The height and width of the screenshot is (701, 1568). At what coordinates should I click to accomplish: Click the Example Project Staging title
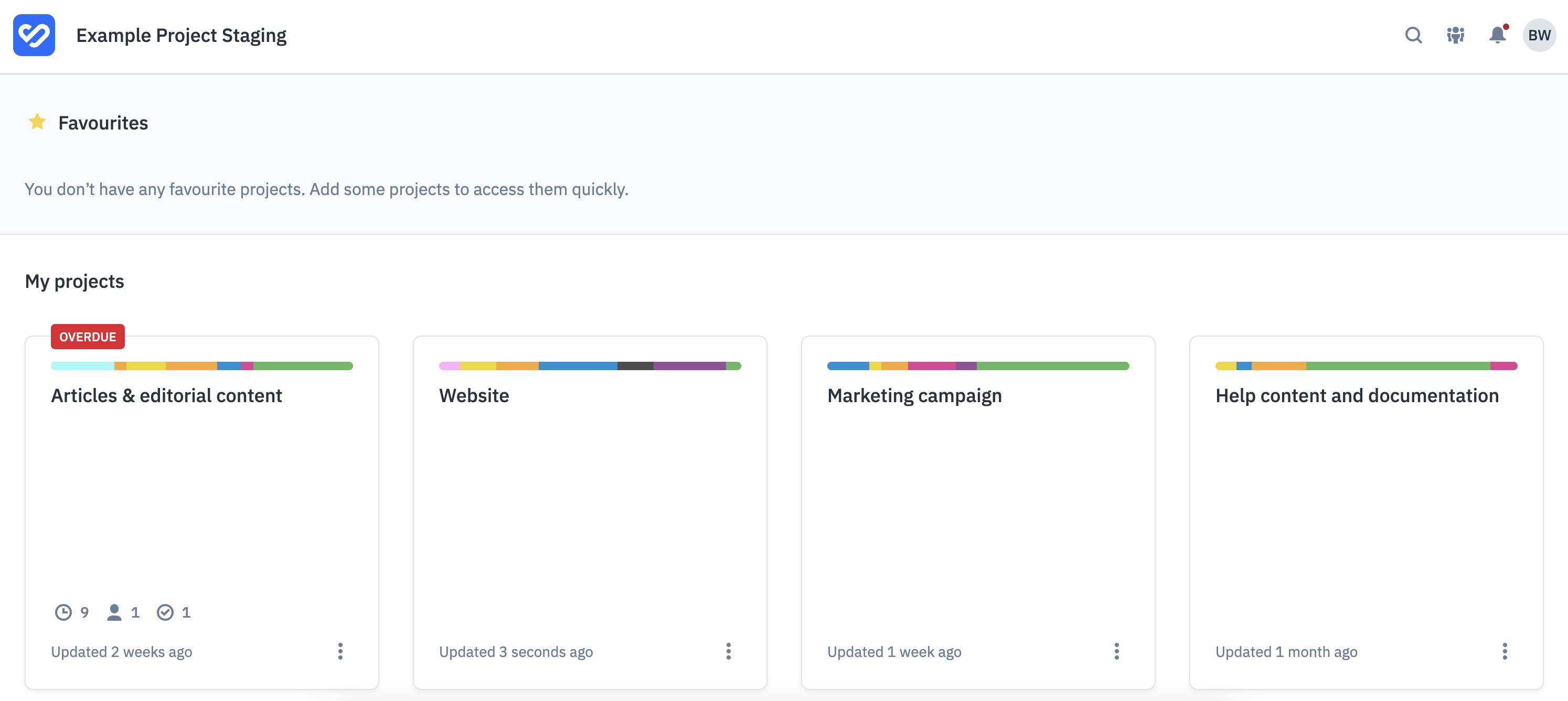181,35
